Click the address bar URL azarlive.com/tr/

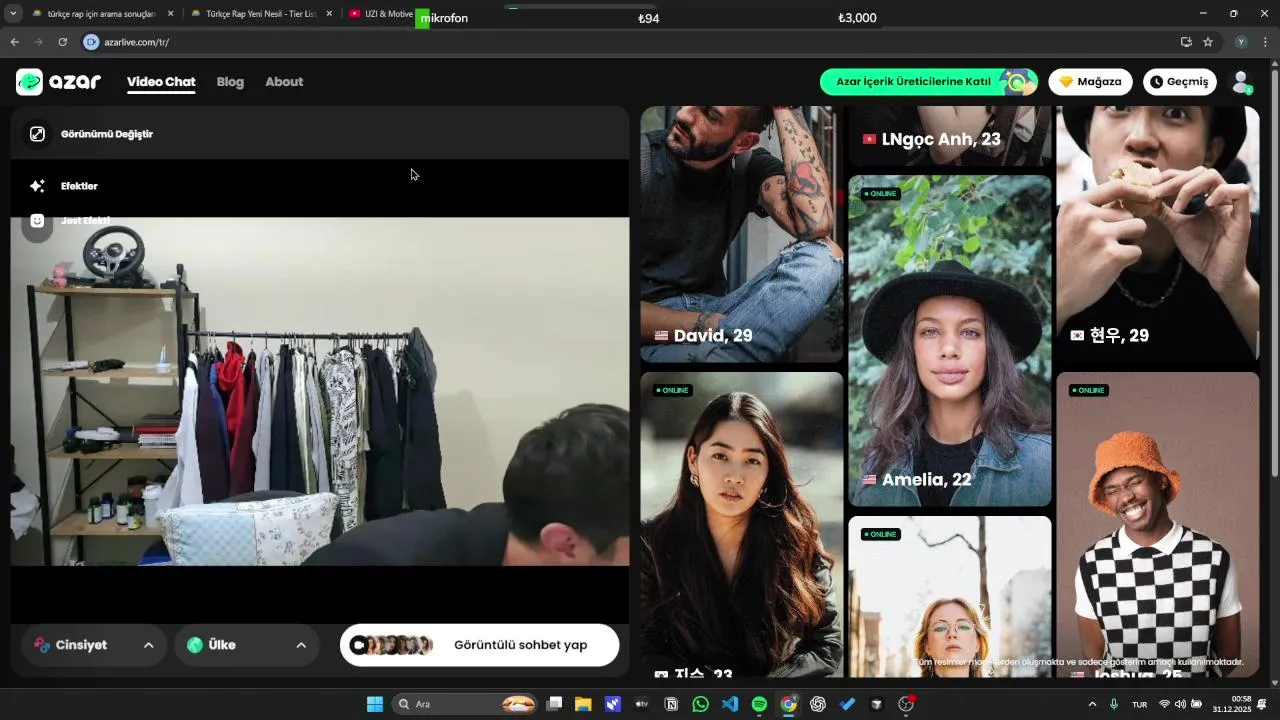(137, 42)
